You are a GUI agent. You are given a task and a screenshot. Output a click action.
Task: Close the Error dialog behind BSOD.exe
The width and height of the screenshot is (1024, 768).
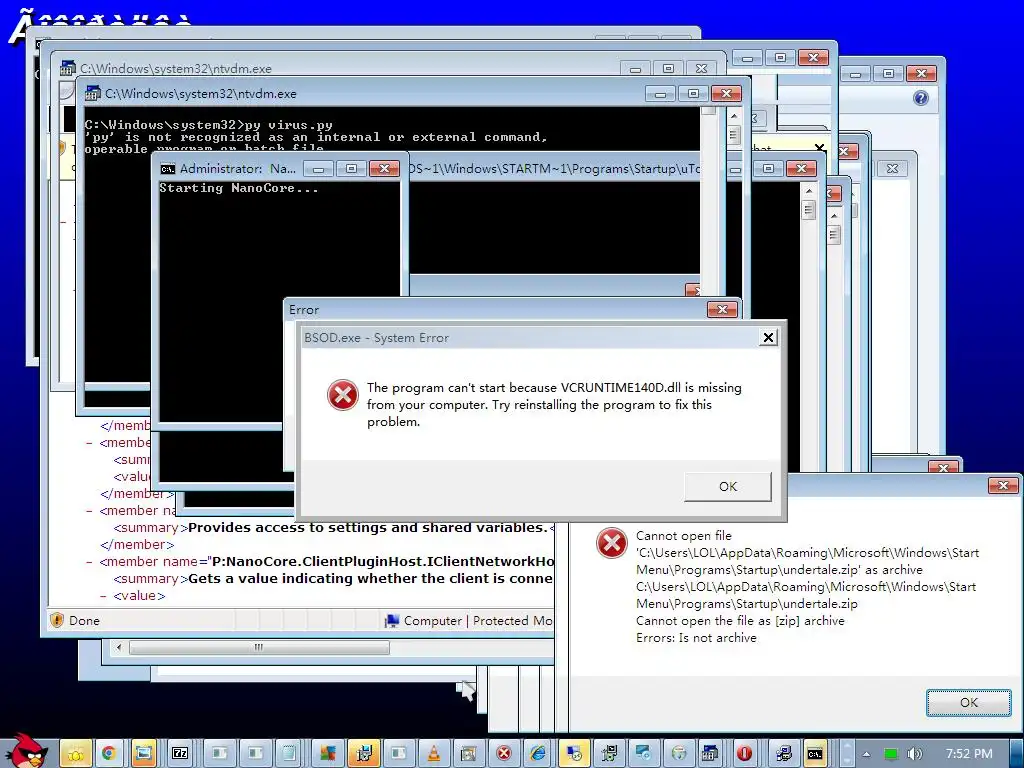point(722,310)
